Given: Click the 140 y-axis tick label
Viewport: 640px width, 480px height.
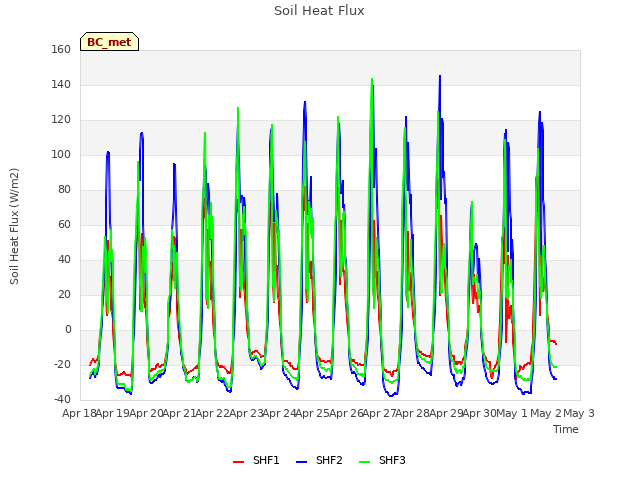Looking at the screenshot, I should point(61,84).
